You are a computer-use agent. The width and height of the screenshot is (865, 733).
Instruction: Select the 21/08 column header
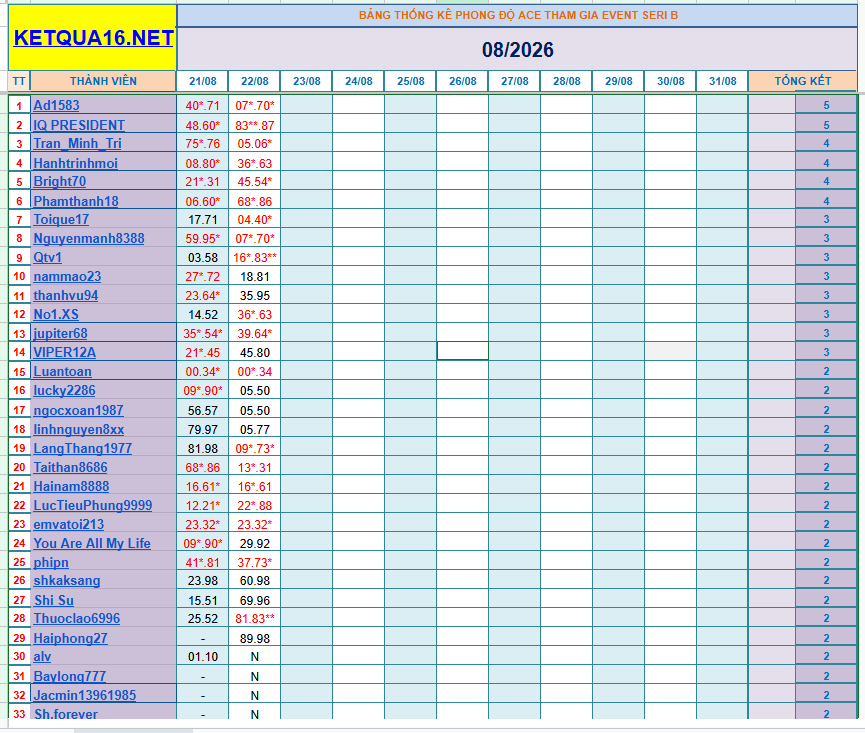tap(202, 81)
